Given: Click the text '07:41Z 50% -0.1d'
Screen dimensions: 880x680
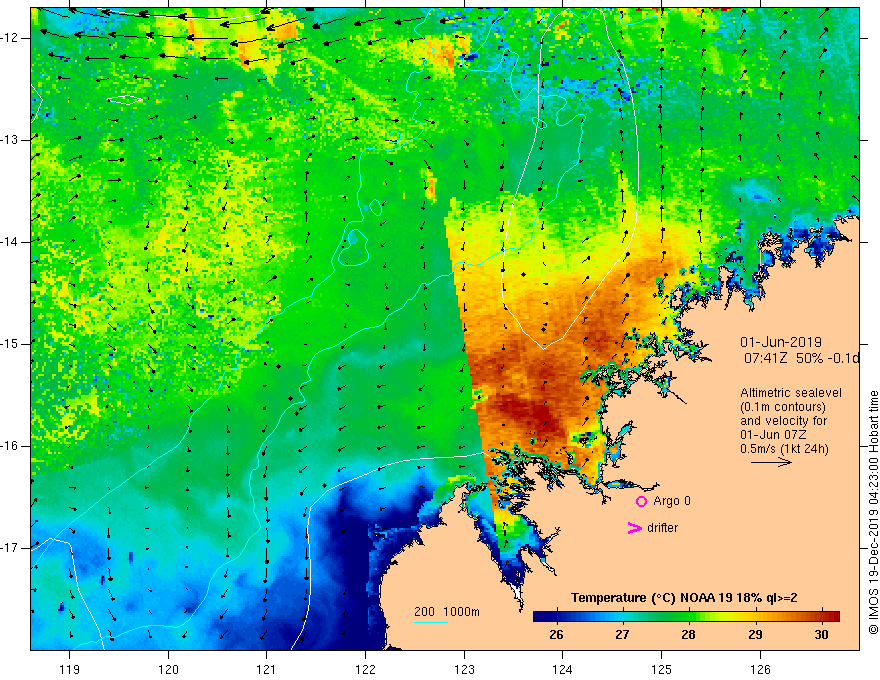Looking at the screenshot, I should click(x=801, y=358).
